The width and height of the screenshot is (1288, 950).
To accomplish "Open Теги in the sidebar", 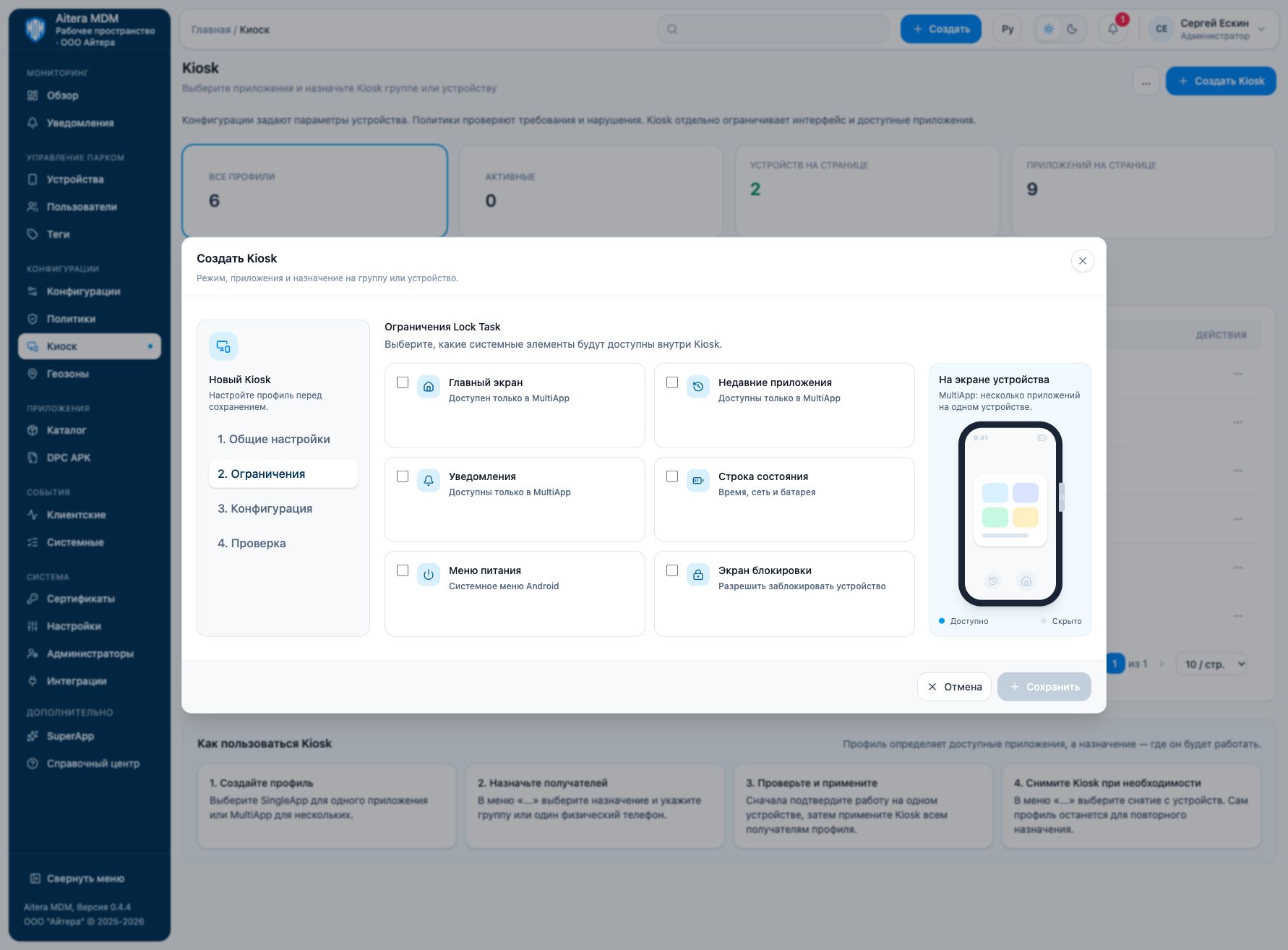I will 90,234.
